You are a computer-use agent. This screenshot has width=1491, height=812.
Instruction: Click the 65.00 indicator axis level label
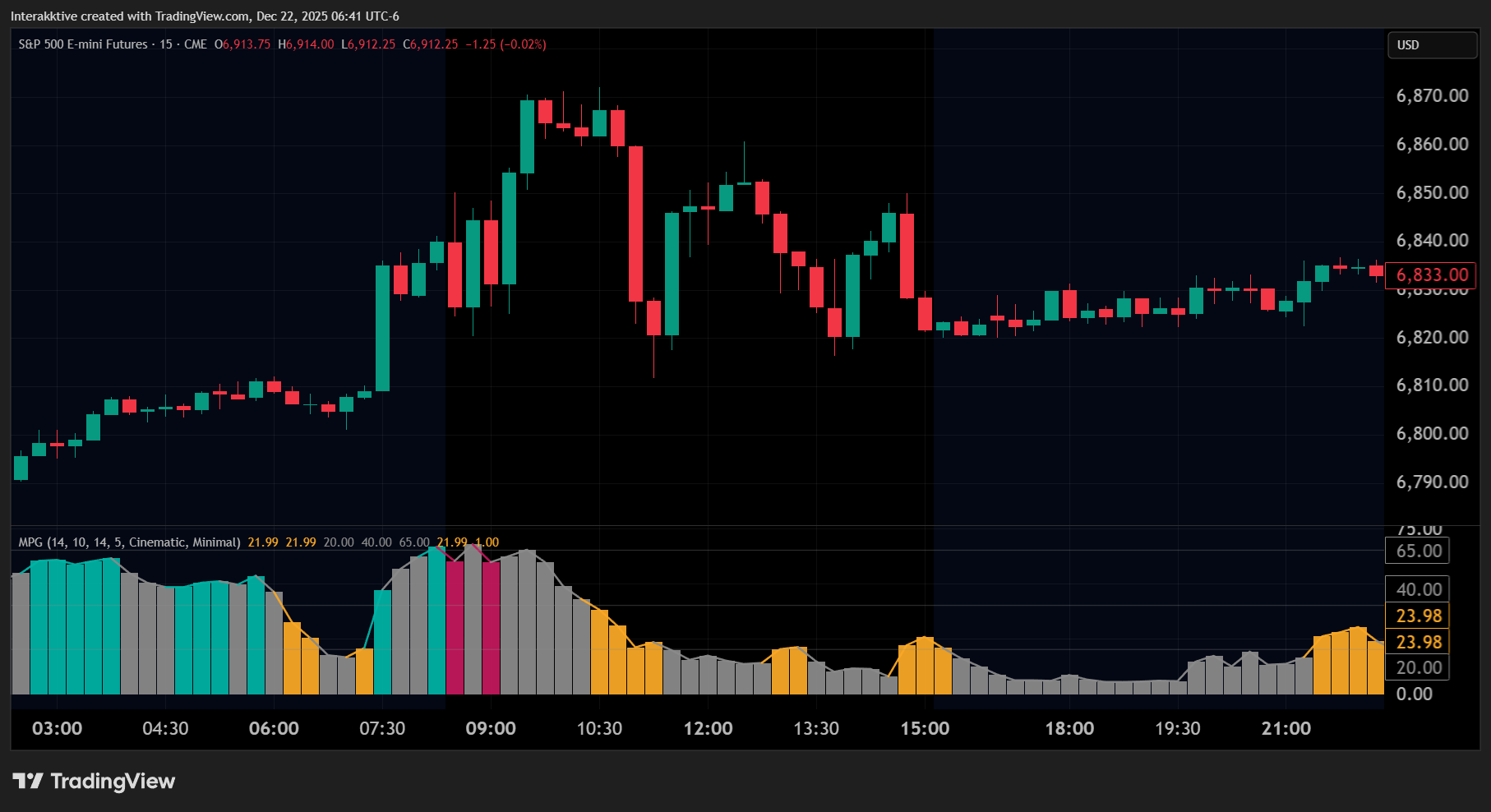pos(1418,551)
